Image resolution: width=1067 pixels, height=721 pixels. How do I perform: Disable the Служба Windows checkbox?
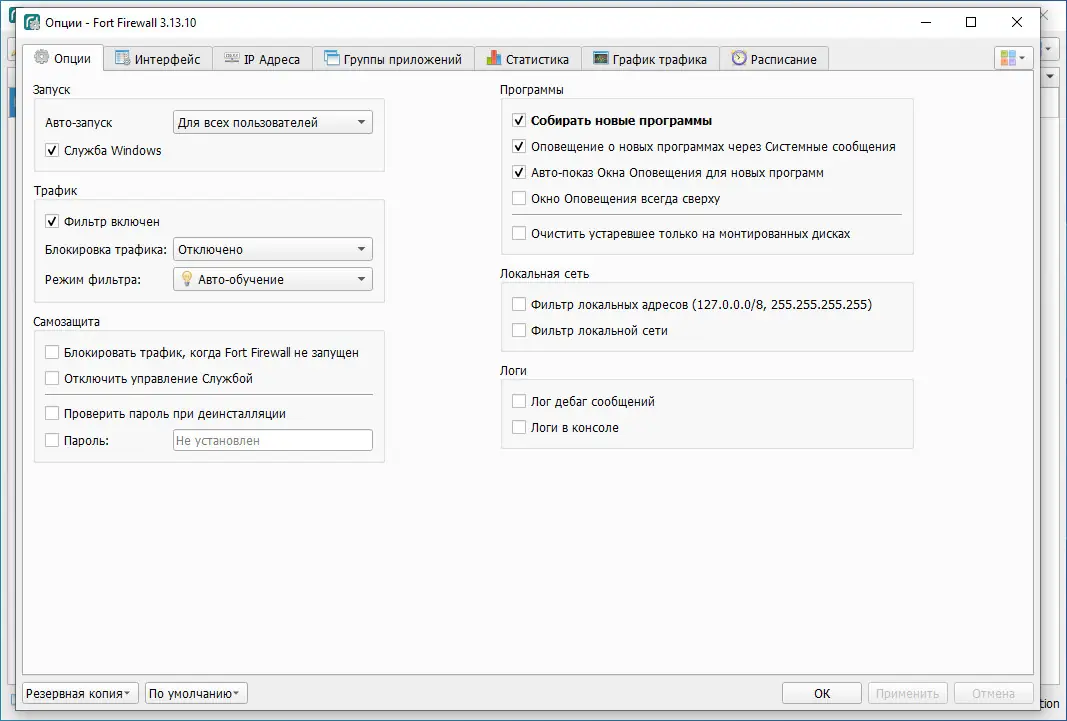[x=52, y=151]
